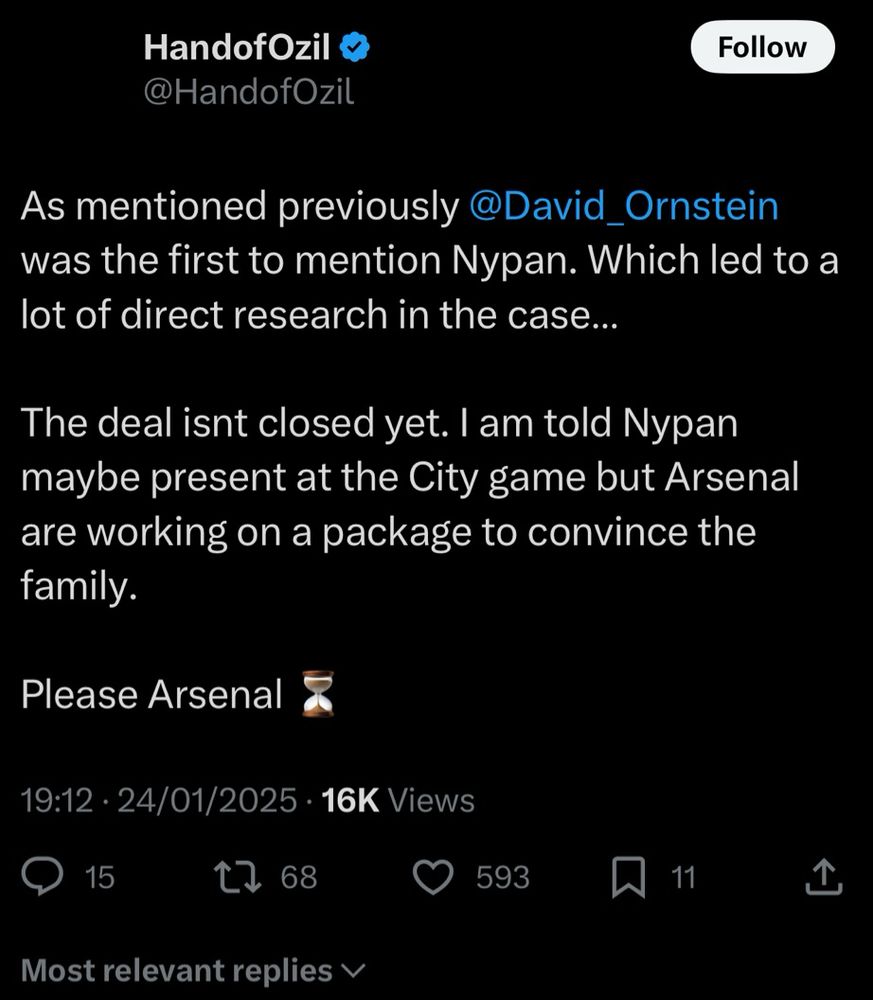Click the 19:12 timestamp
The image size is (873, 1000).
tap(56, 800)
